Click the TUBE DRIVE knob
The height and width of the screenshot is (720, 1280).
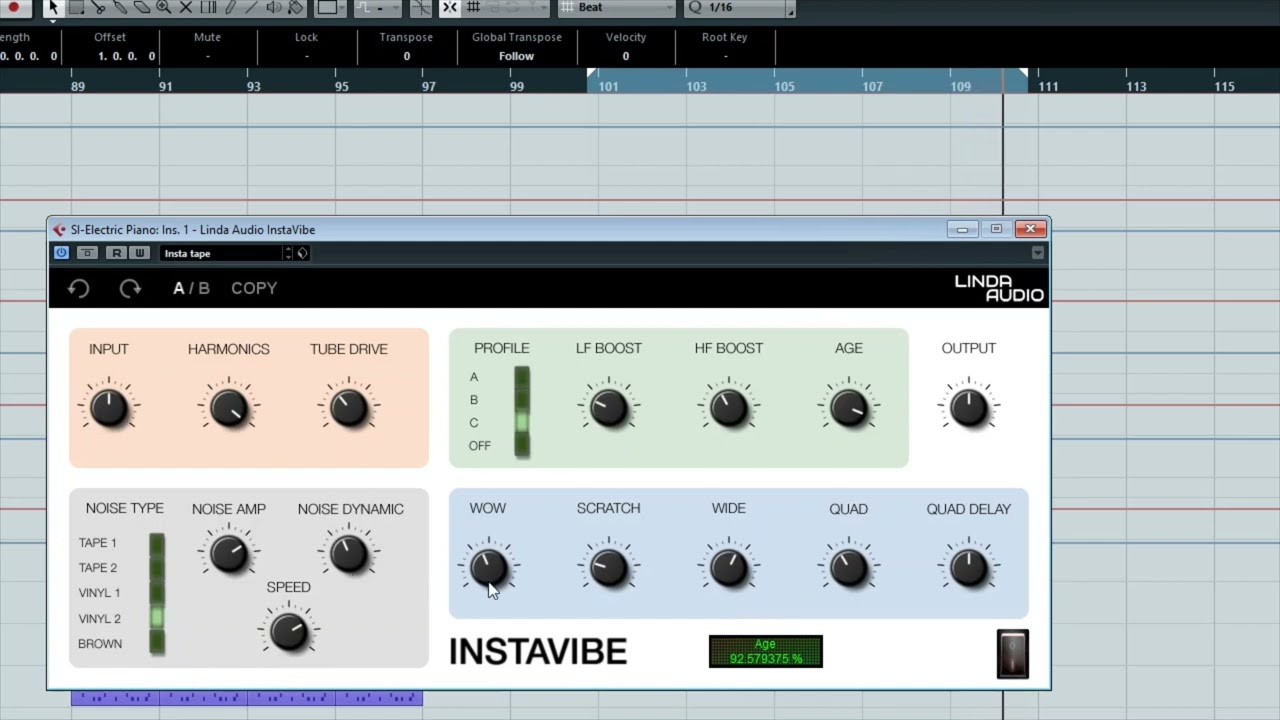click(x=349, y=408)
